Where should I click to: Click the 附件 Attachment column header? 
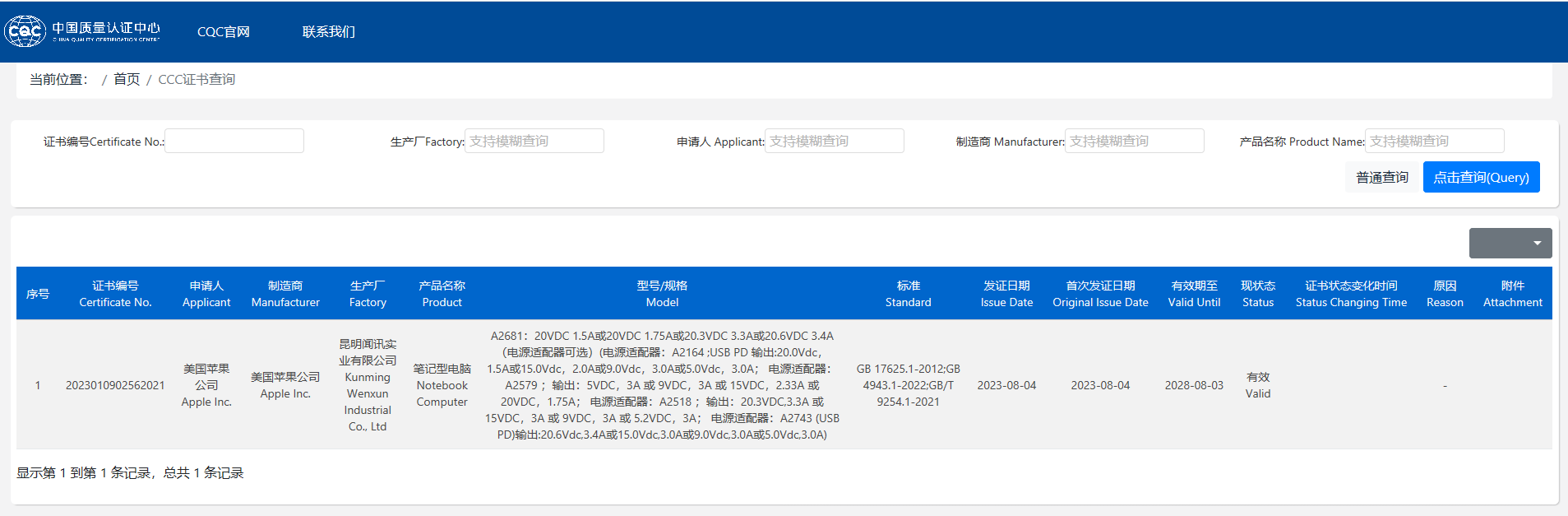pyautogui.click(x=1512, y=294)
